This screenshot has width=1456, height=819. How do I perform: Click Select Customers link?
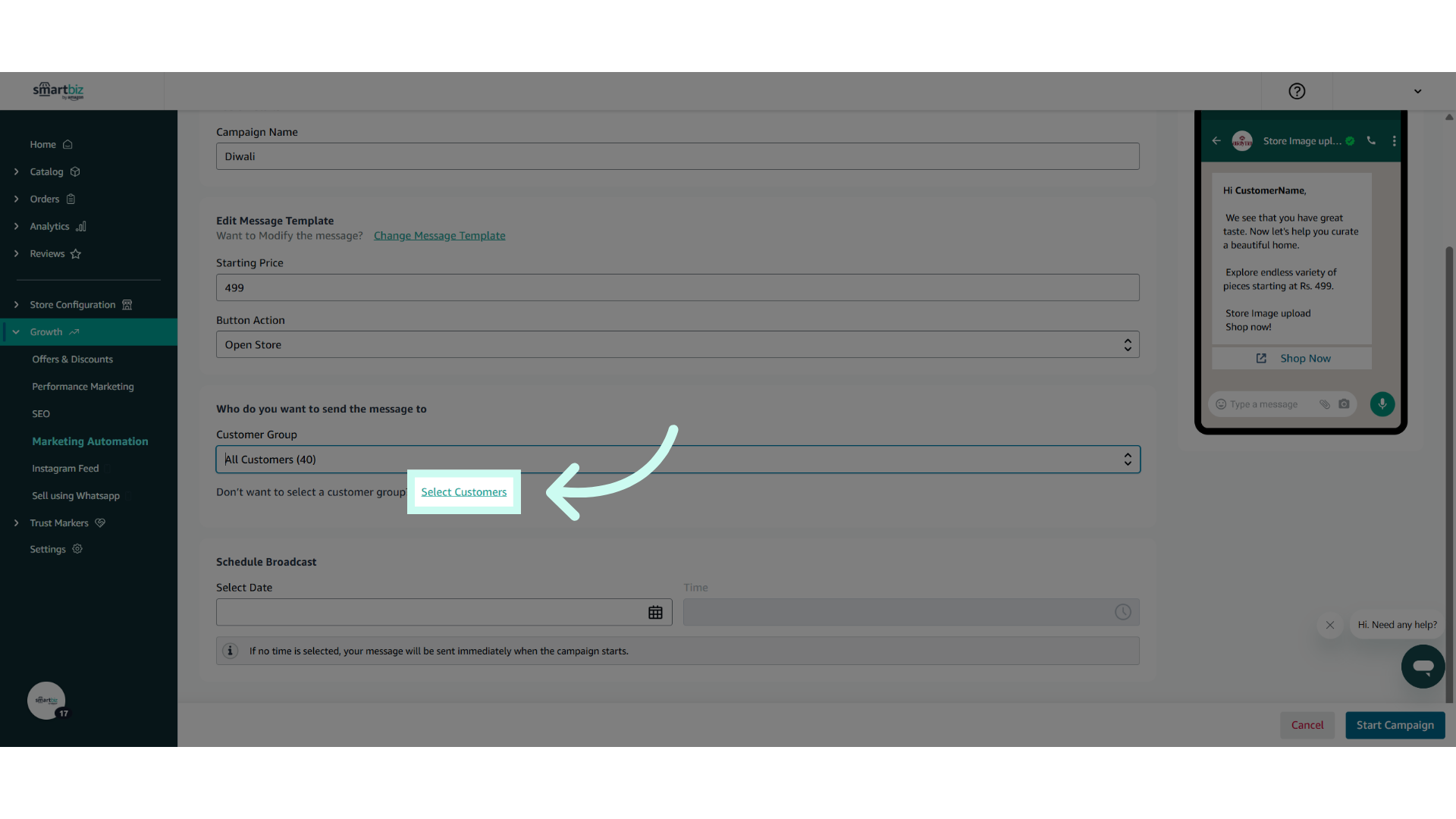coord(463,491)
